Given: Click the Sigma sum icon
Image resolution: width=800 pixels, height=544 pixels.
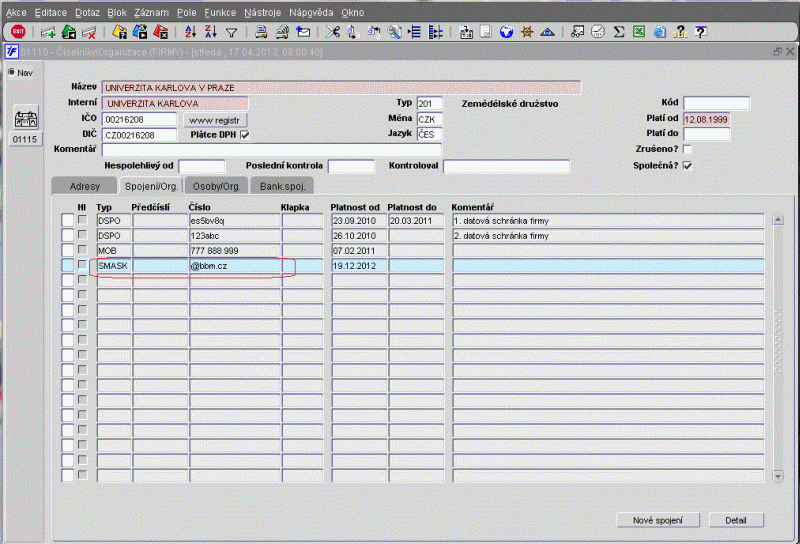Looking at the screenshot, I should (x=619, y=32).
